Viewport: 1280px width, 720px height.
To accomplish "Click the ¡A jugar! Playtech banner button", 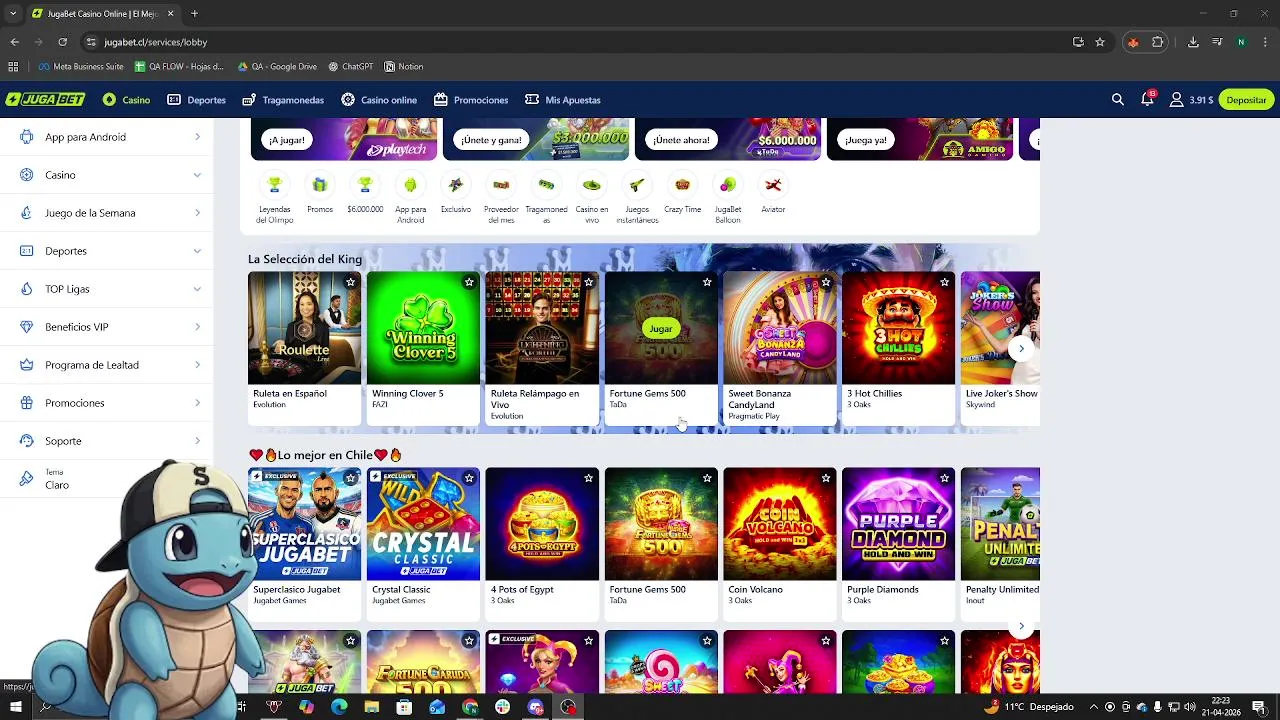I will coord(286,140).
